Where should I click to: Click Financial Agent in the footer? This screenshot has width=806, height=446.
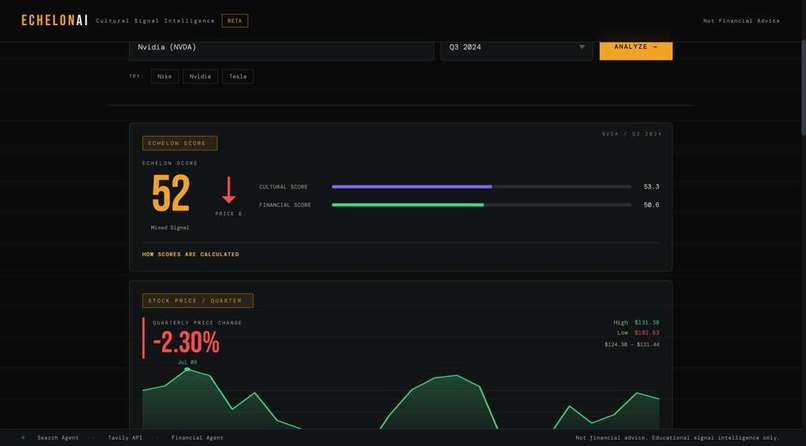tap(197, 438)
